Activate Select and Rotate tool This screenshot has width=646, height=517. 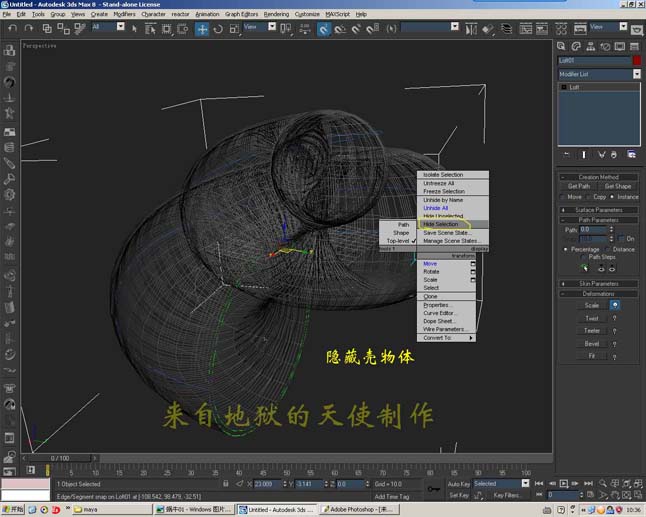point(218,29)
